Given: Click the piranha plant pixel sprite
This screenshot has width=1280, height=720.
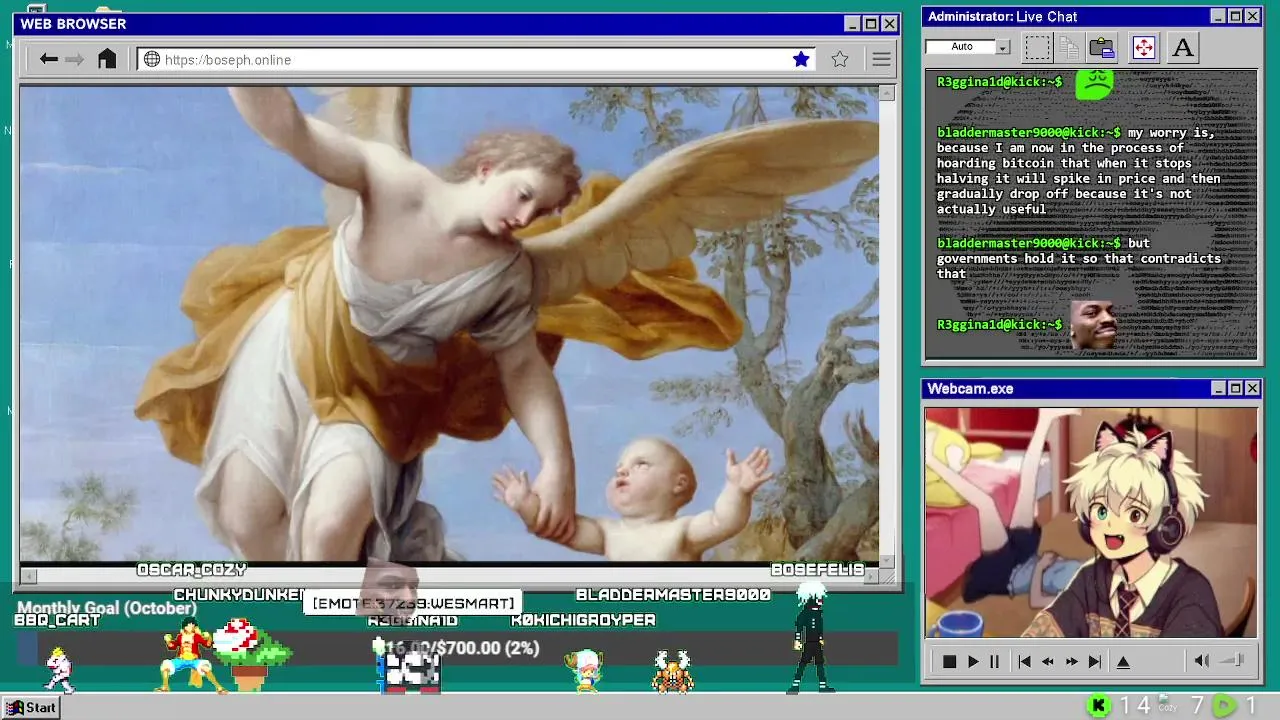Looking at the screenshot, I should [x=249, y=656].
